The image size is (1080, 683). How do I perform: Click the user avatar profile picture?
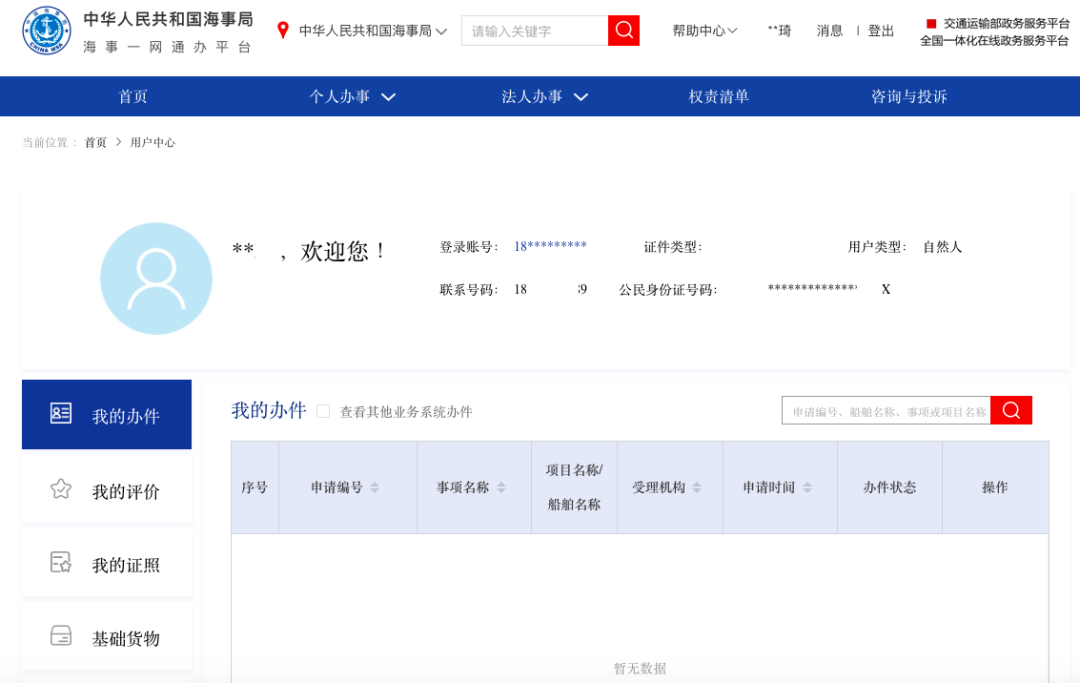156,278
